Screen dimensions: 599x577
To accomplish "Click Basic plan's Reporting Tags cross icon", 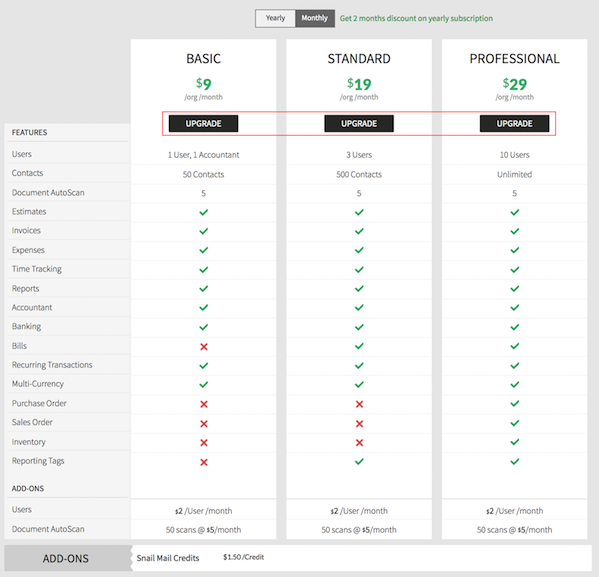I will click(204, 462).
